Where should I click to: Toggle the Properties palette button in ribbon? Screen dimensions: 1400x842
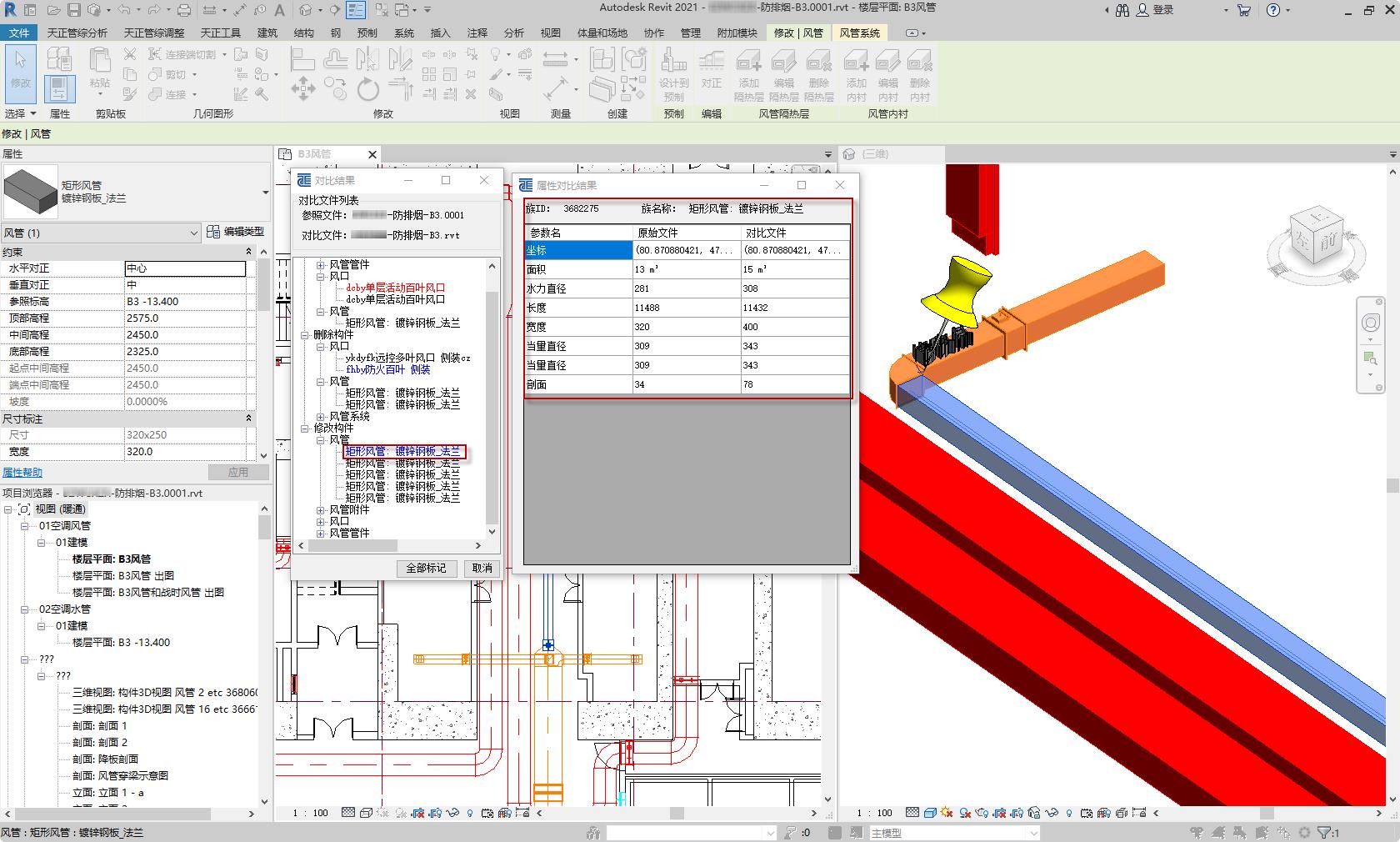pos(59,88)
